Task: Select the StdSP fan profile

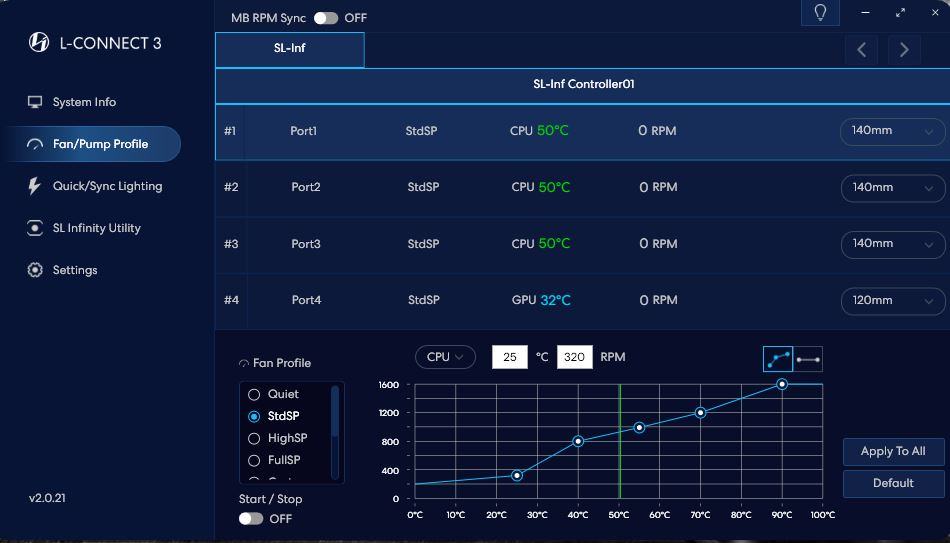Action: coord(254,416)
